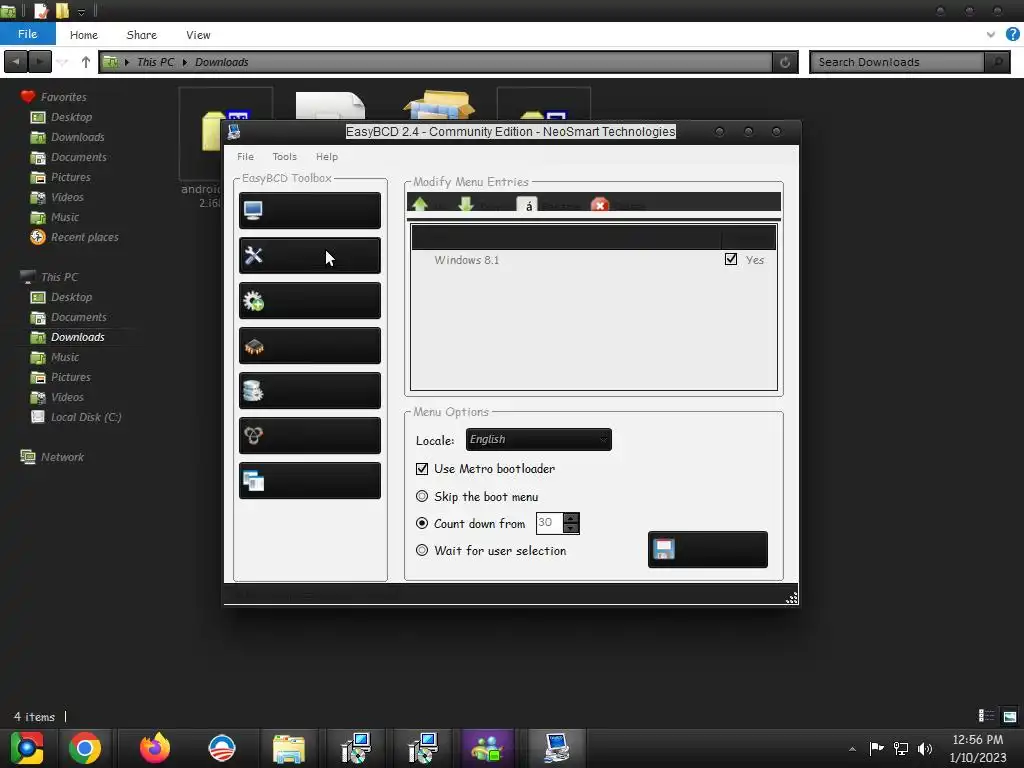
Task: Select Edit Boot Menu wrench-and-screwdriver button
Action: [x=310, y=255]
